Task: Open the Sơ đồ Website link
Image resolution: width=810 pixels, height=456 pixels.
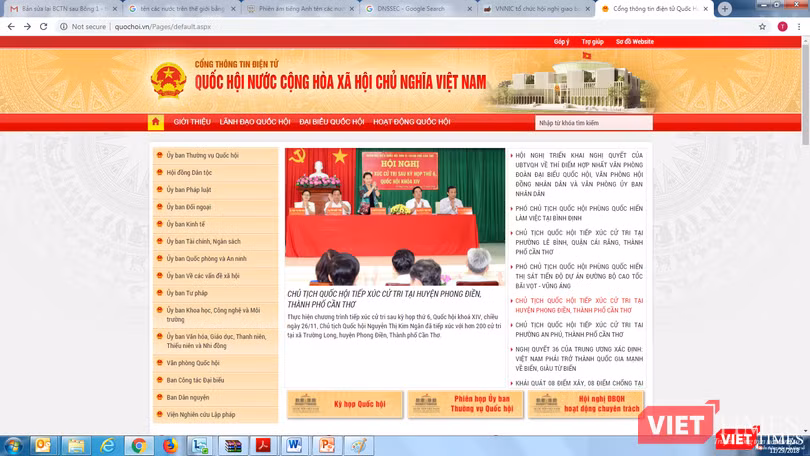Action: point(634,42)
